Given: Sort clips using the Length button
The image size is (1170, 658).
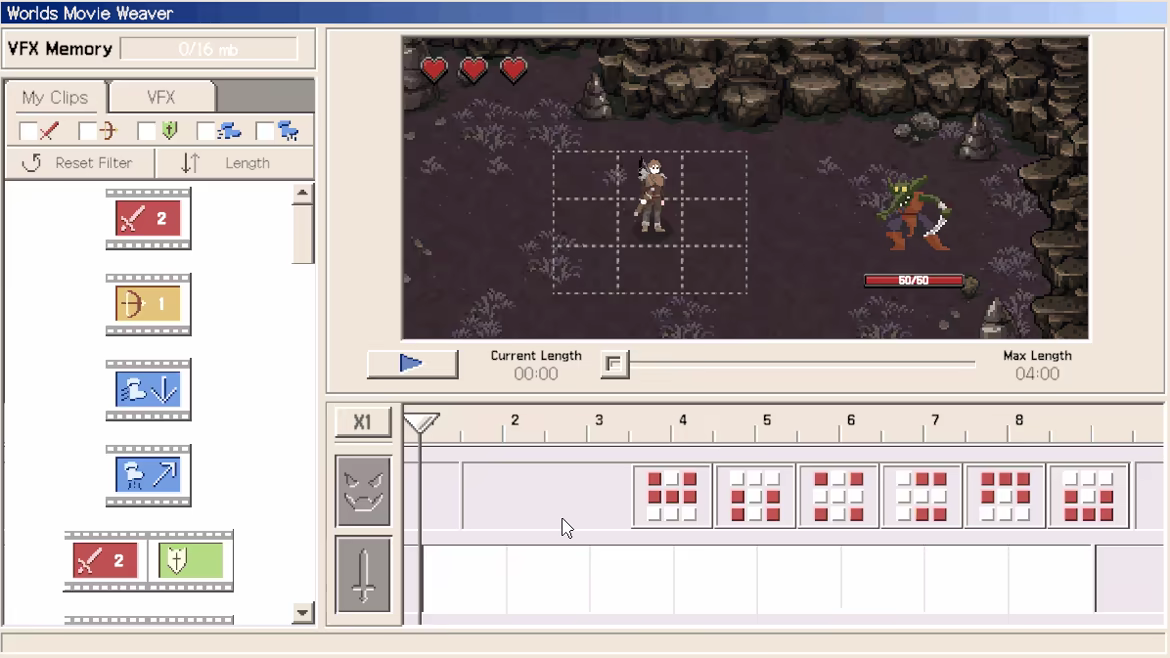Looking at the screenshot, I should [x=234, y=163].
